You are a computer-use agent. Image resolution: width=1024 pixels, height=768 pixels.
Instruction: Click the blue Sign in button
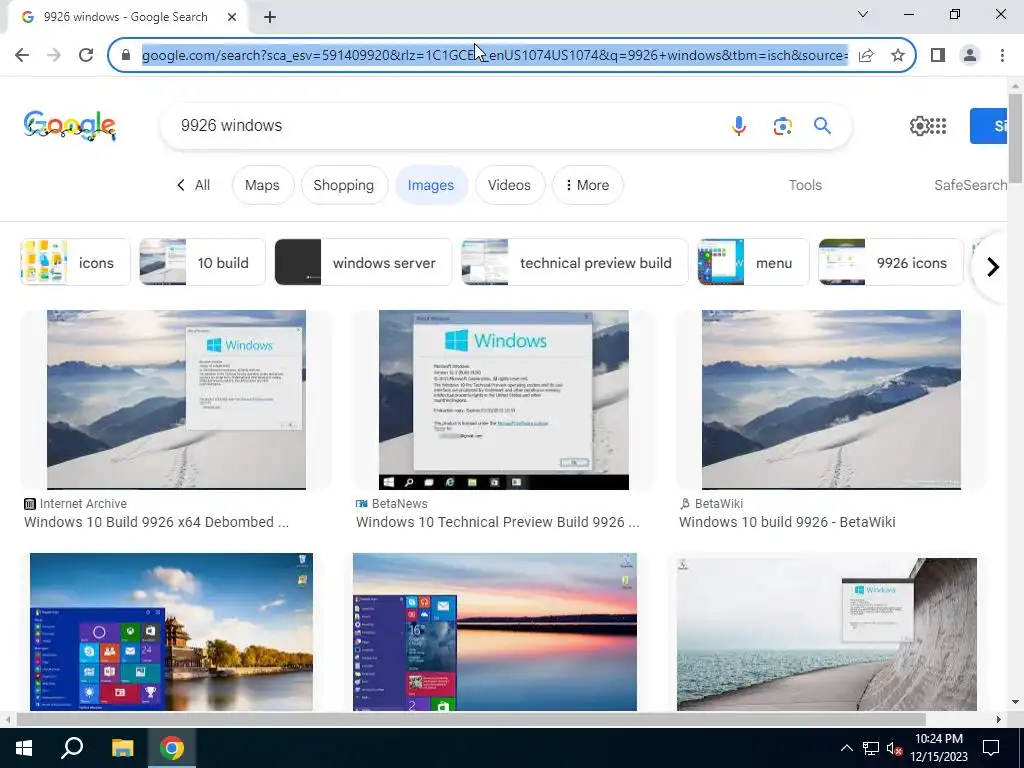(988, 125)
